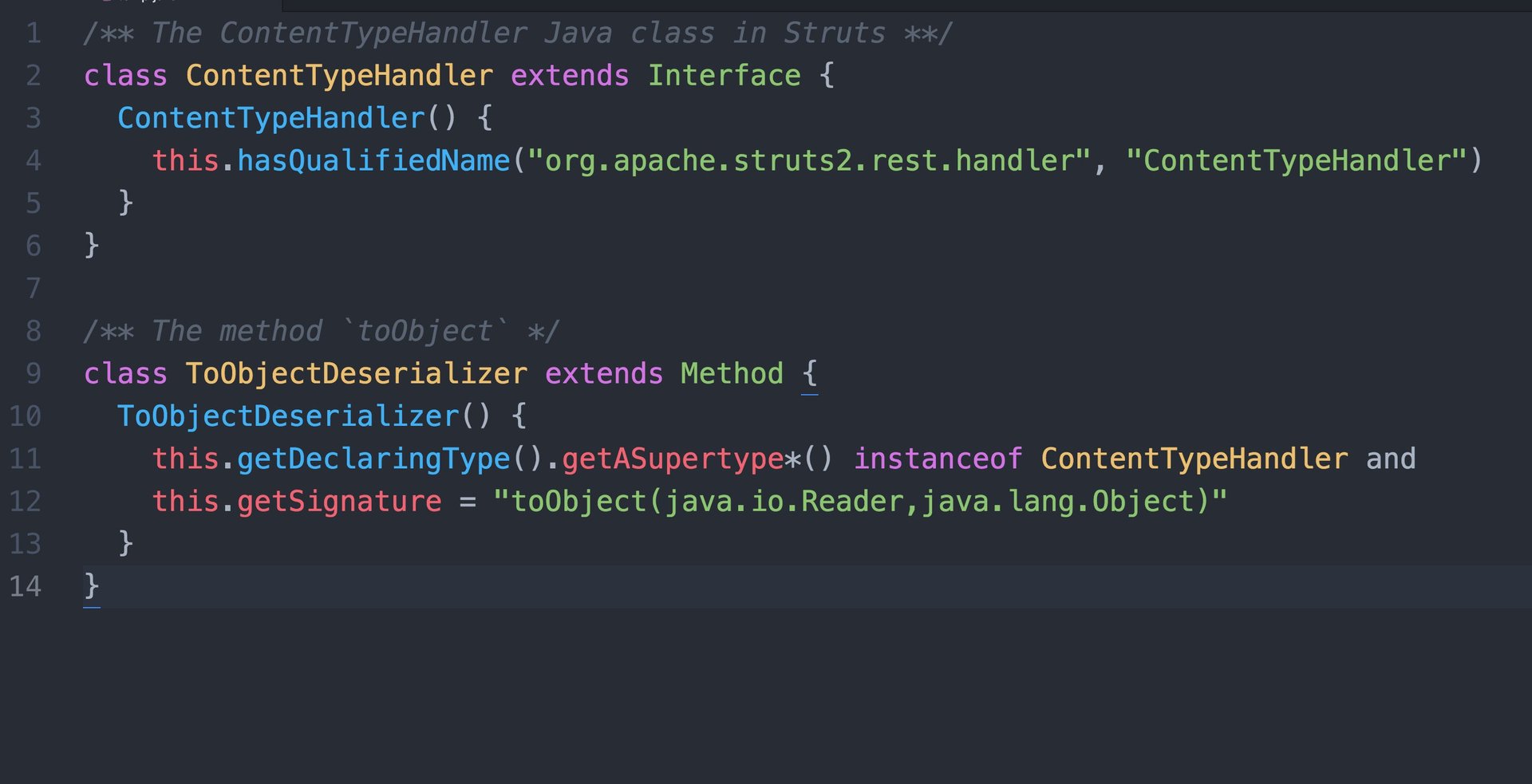Click 'Method' type on line 9
Viewport: 1532px width, 784px height.
click(732, 373)
